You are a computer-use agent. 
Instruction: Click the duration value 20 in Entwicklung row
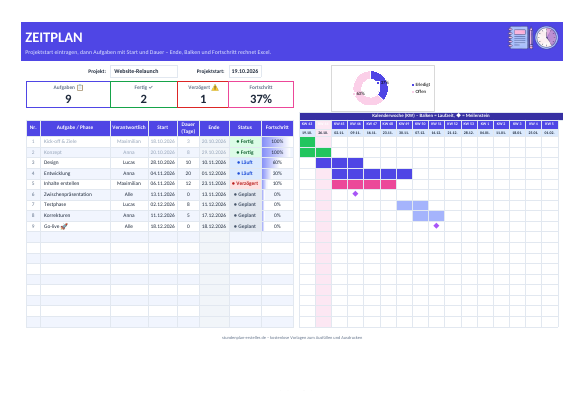point(188,173)
